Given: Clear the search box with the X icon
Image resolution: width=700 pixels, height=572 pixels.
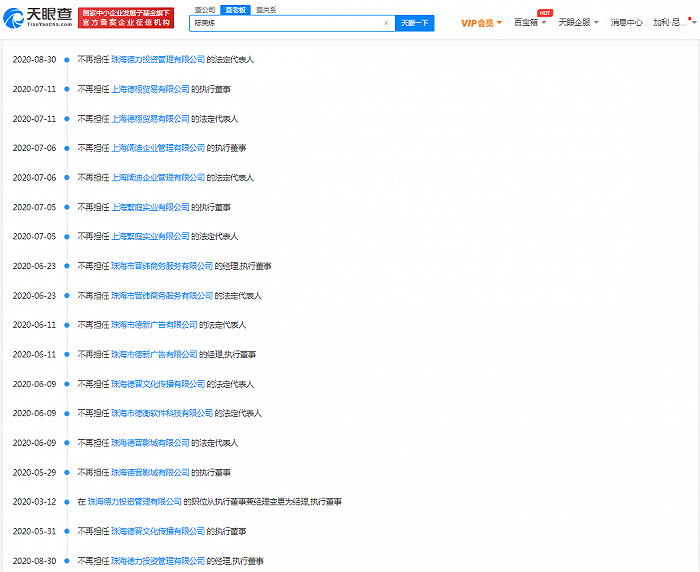Looking at the screenshot, I should [x=386, y=23].
